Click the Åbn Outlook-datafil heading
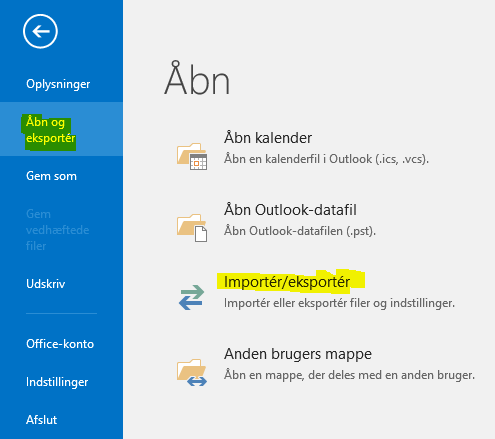This screenshot has width=495, height=439. (290, 210)
